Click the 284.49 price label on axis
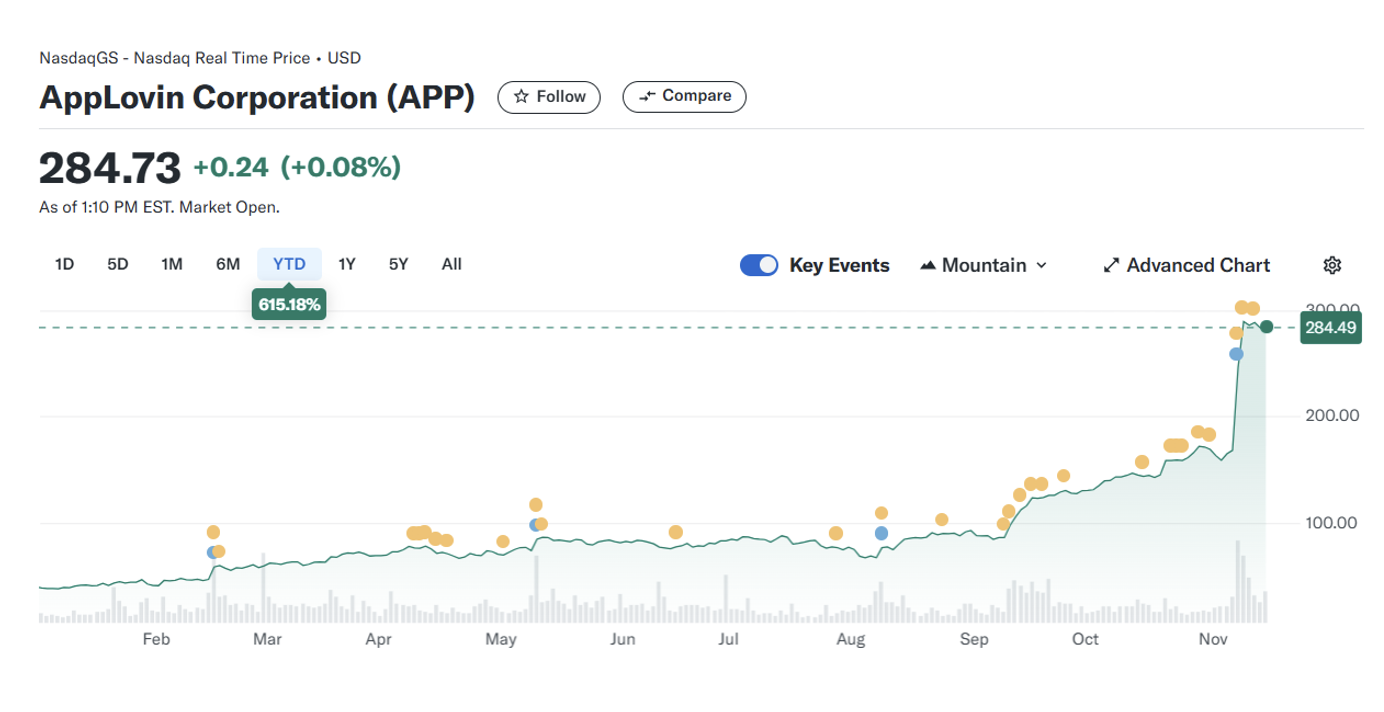 pyautogui.click(x=1331, y=328)
